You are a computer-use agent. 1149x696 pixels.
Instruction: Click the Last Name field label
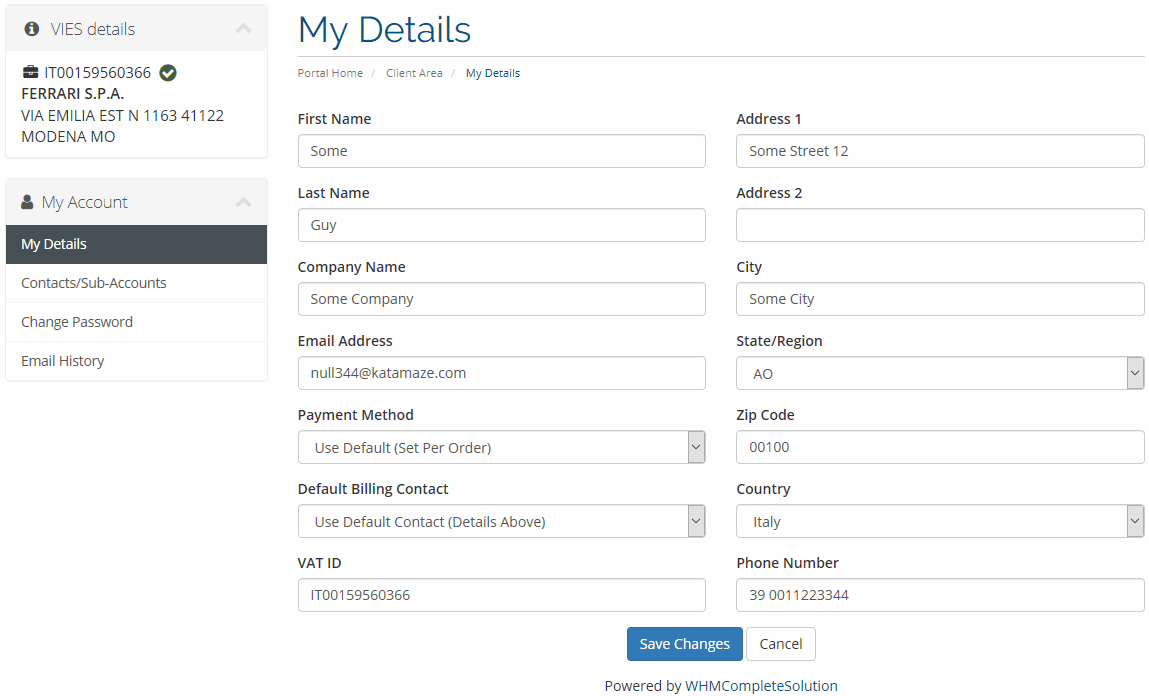pos(333,193)
